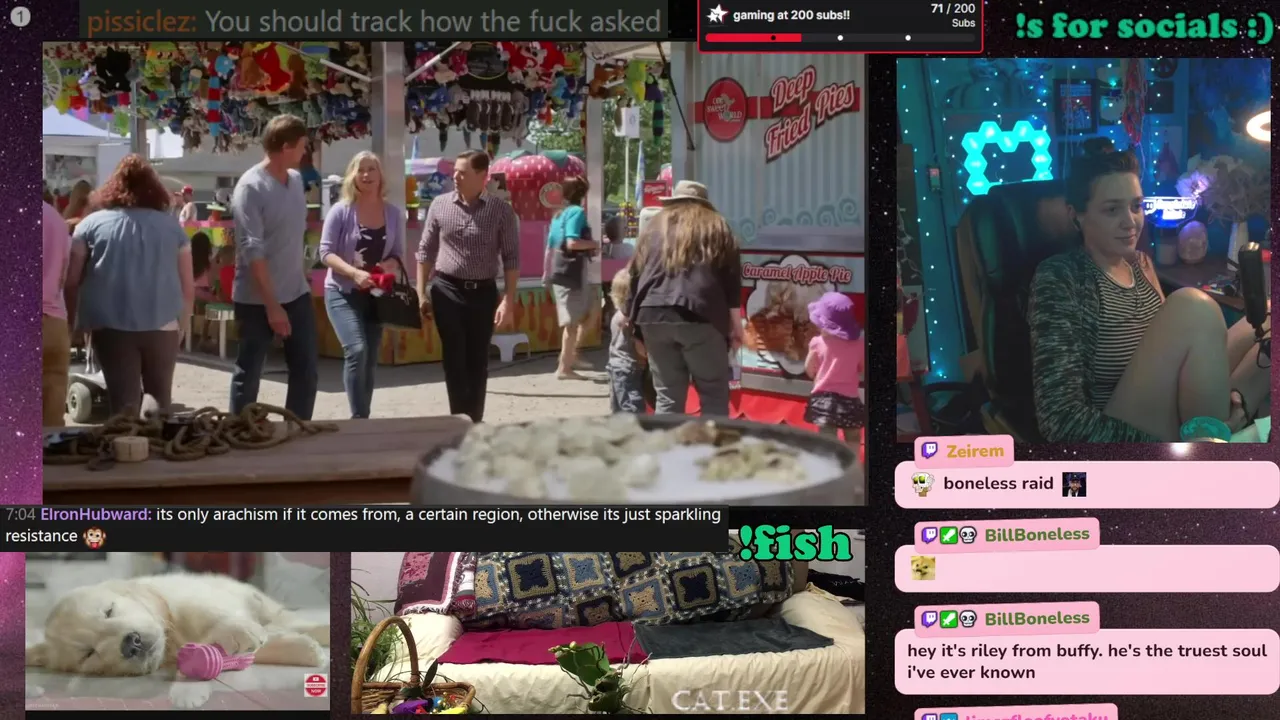
Task: Click the Twitch badge above the riley message
Action: click(929, 619)
